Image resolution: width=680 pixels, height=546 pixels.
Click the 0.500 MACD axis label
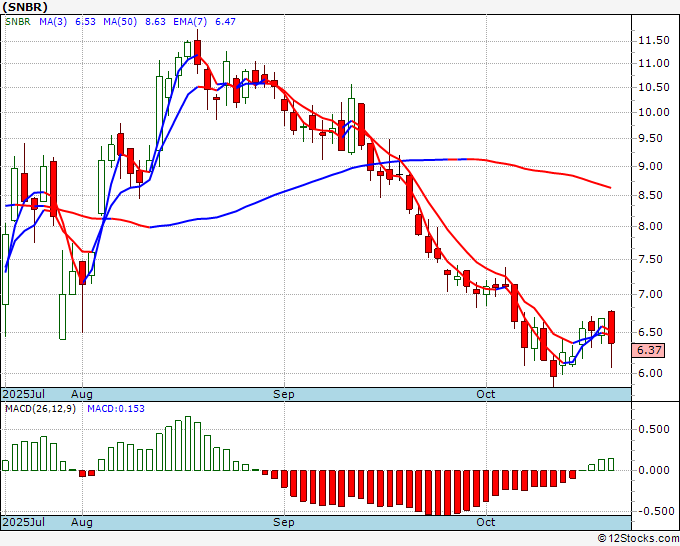(654, 430)
